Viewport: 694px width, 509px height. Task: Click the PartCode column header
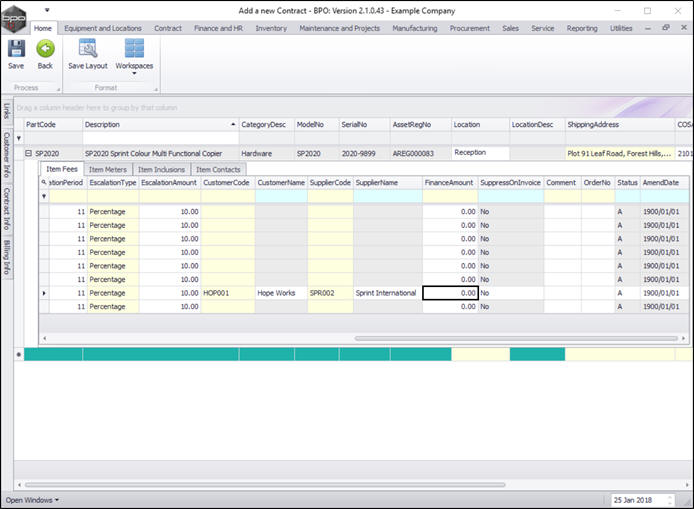tap(53, 124)
